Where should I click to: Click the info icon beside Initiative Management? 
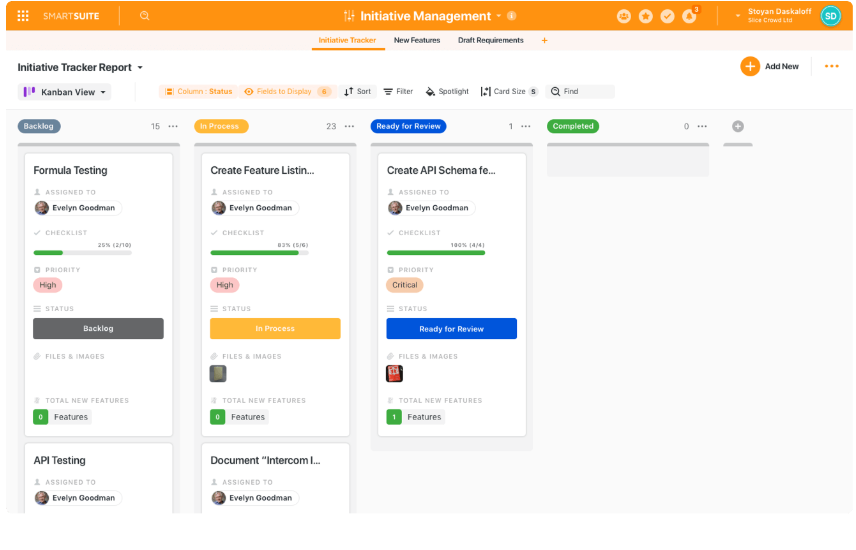click(x=512, y=16)
